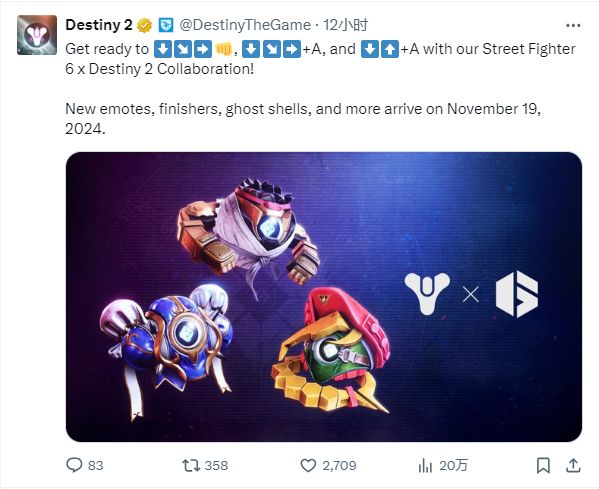Like the tweet with heart icon
The width and height of the screenshot is (599, 489).
[x=308, y=465]
